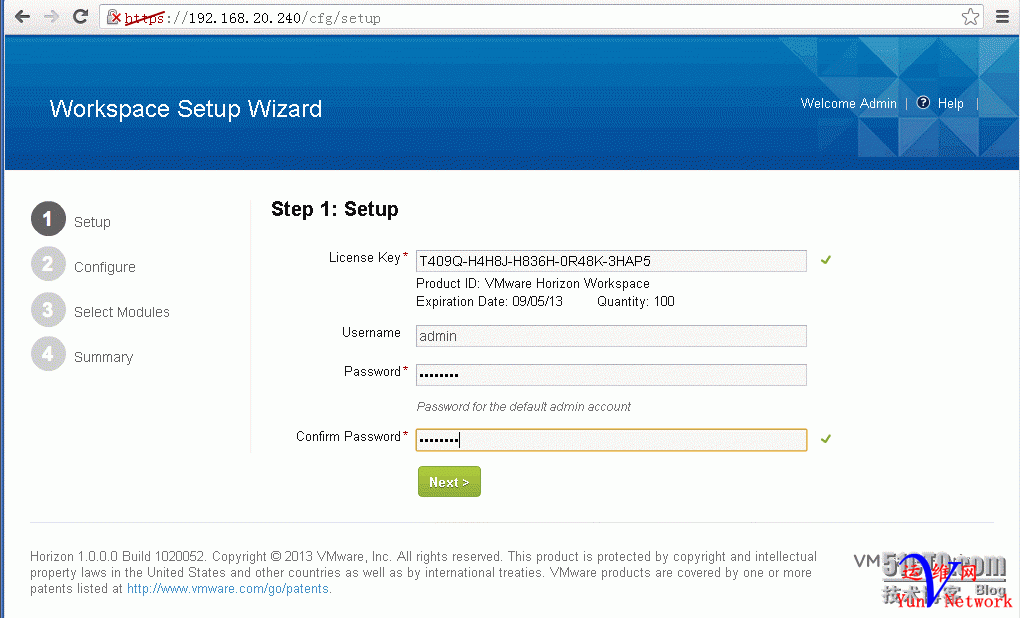Click the green checkmark beside Confirm Password
Viewport: 1020px width, 618px height.
825,439
